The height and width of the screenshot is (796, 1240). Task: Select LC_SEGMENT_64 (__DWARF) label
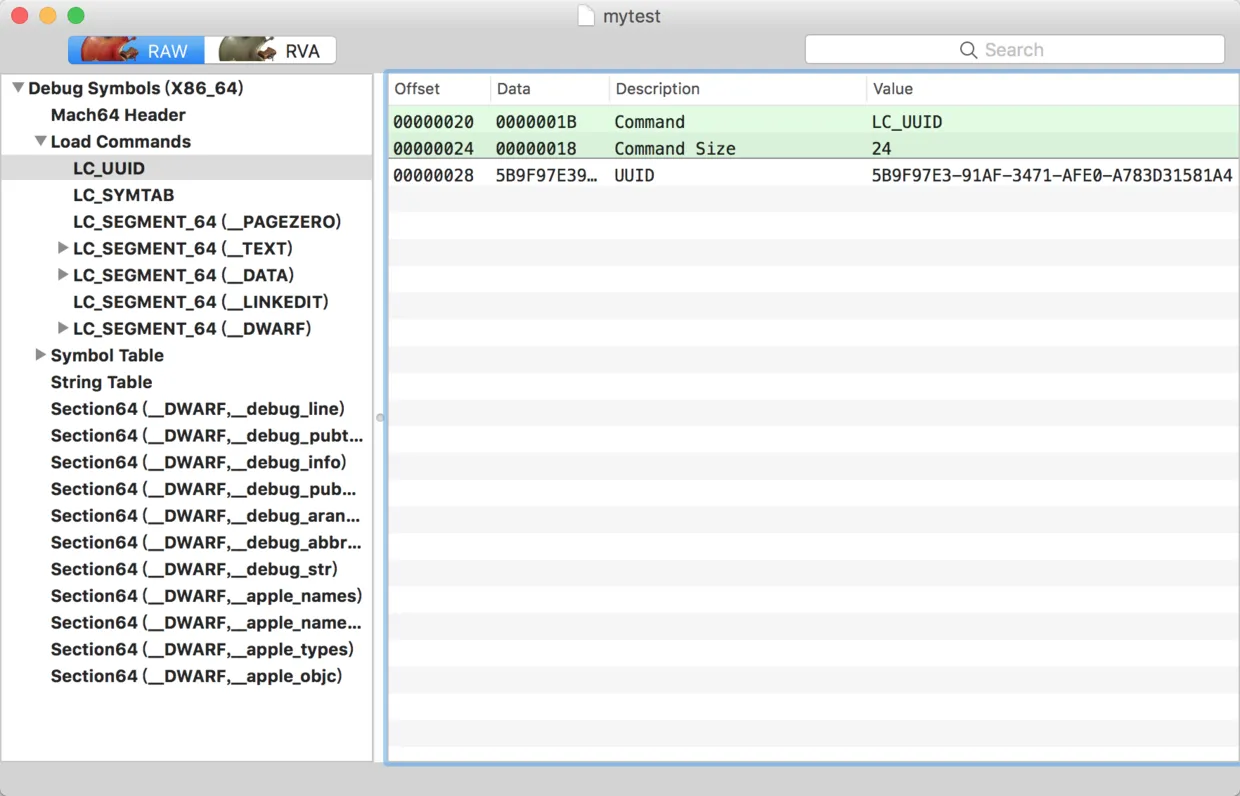pos(192,328)
